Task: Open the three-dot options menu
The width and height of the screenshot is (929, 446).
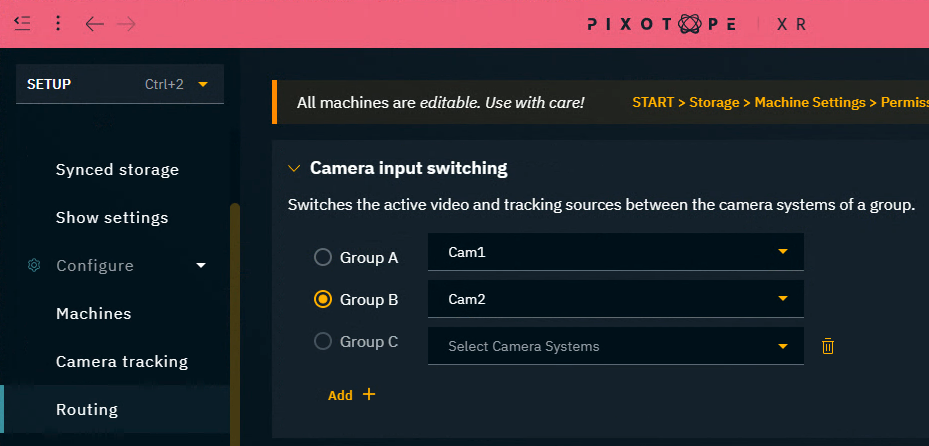Action: (58, 23)
